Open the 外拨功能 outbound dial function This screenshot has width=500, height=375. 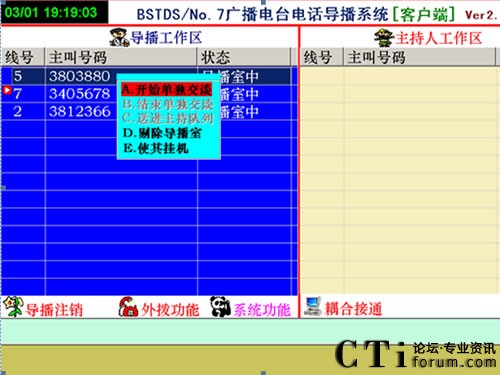tap(170, 310)
